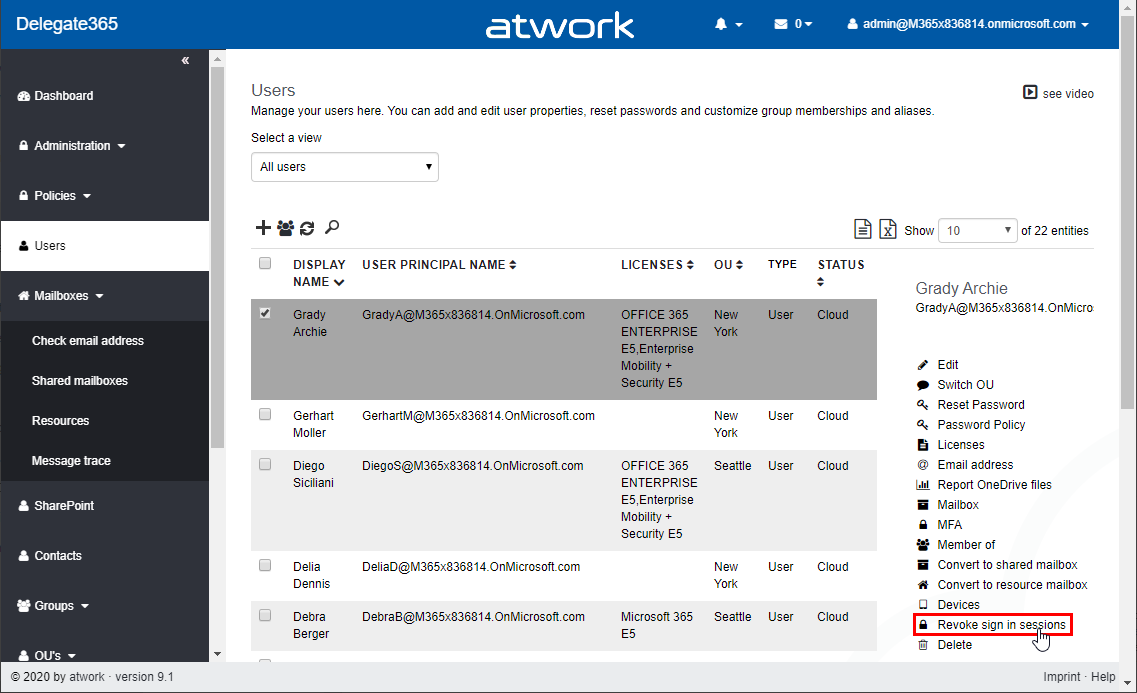Check the Gerhart Moller row checkbox
Image resolution: width=1137 pixels, height=693 pixels.
265,414
